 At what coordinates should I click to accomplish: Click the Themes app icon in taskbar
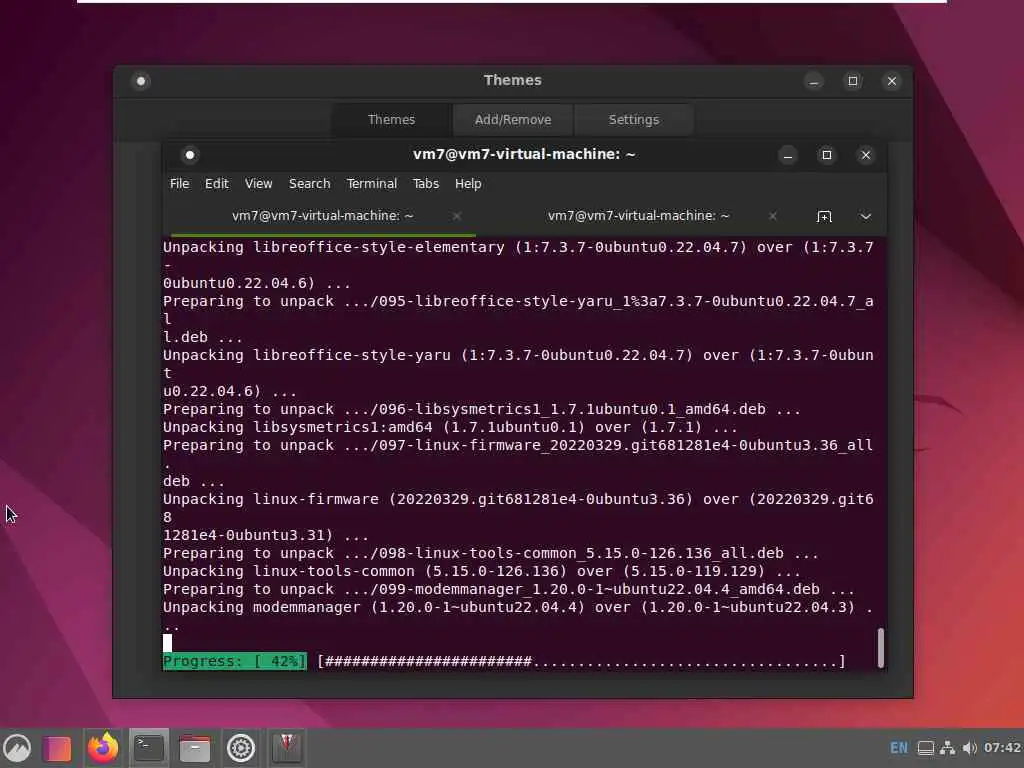pos(287,748)
